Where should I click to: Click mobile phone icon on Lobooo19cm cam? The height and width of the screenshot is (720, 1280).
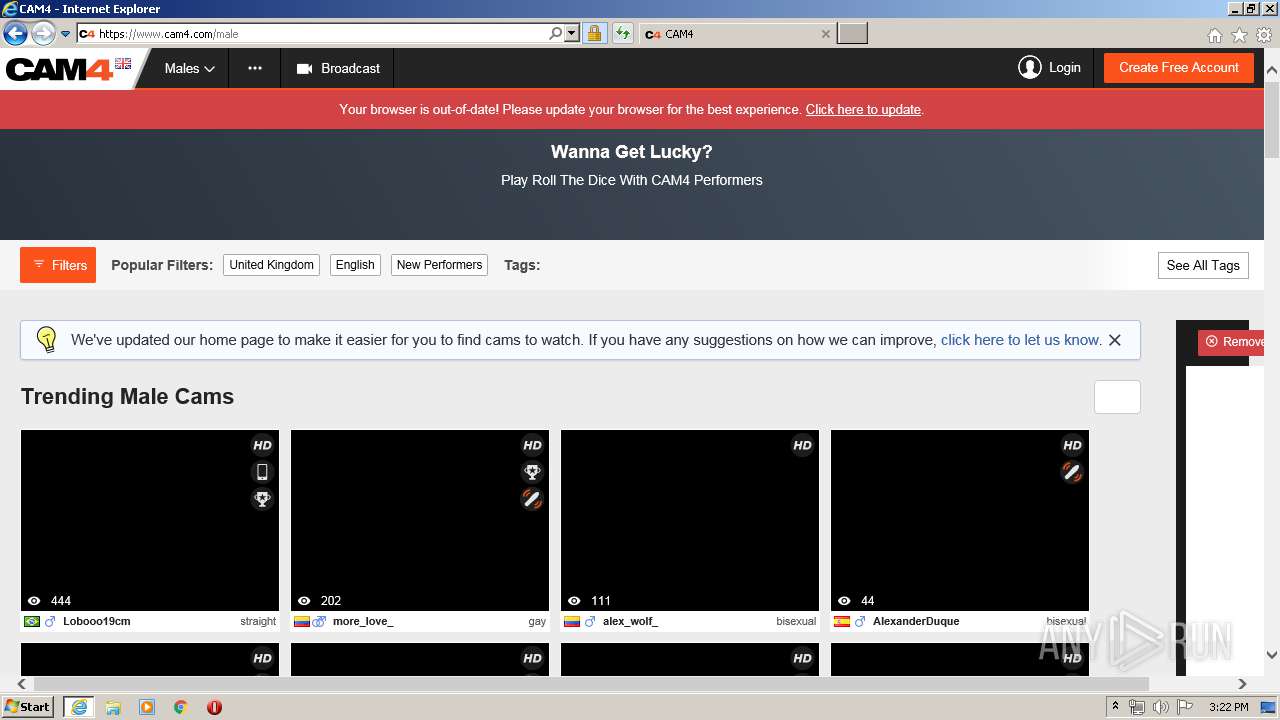[x=262, y=472]
